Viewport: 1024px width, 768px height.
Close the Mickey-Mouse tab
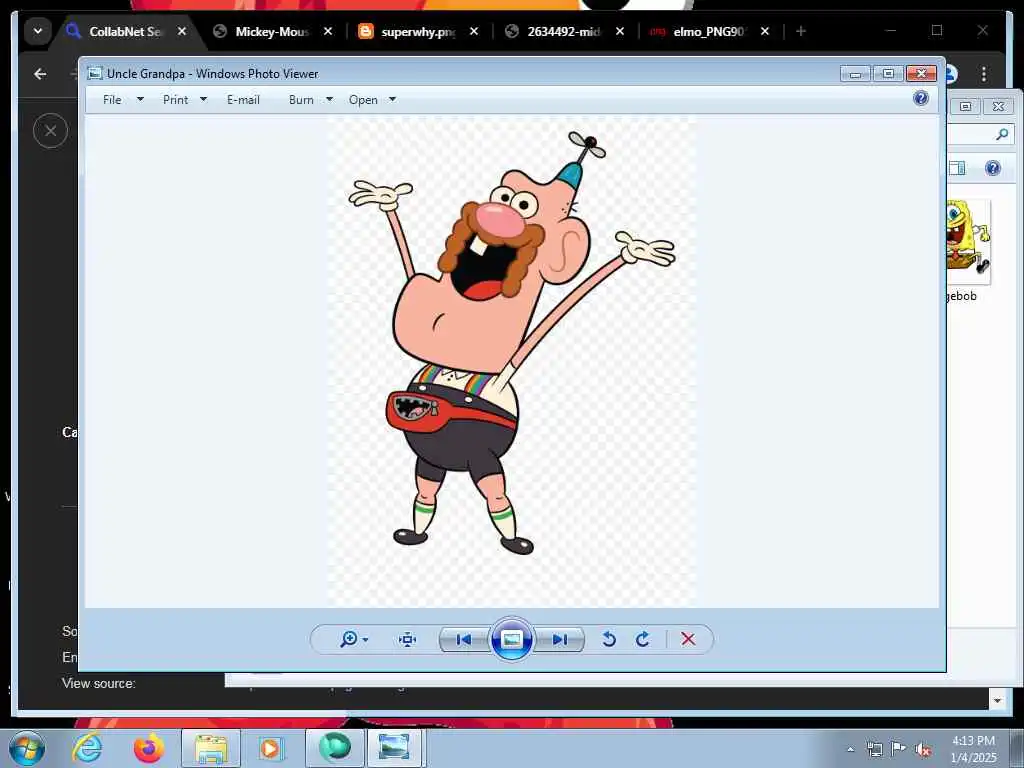(328, 31)
